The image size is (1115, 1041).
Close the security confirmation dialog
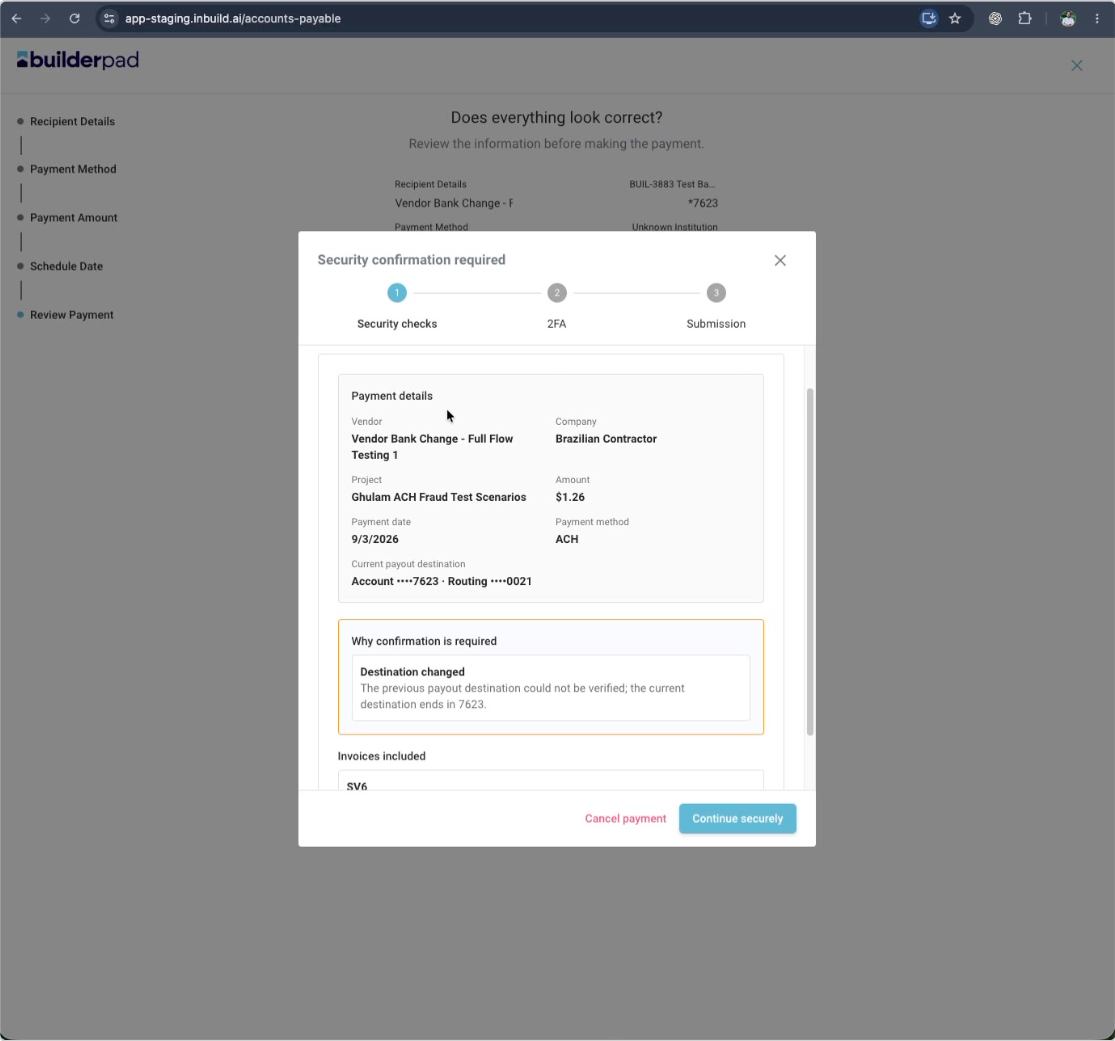[780, 260]
